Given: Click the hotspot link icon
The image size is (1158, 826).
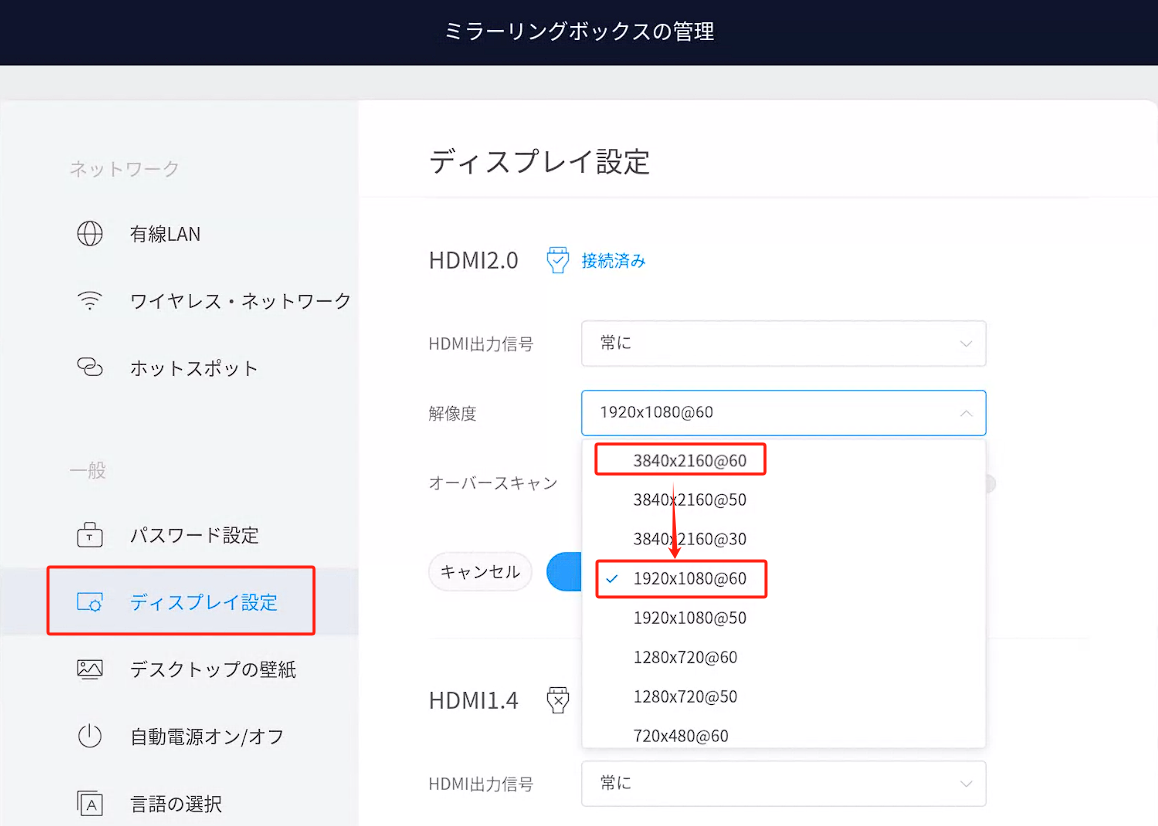Looking at the screenshot, I should pyautogui.click(x=90, y=368).
